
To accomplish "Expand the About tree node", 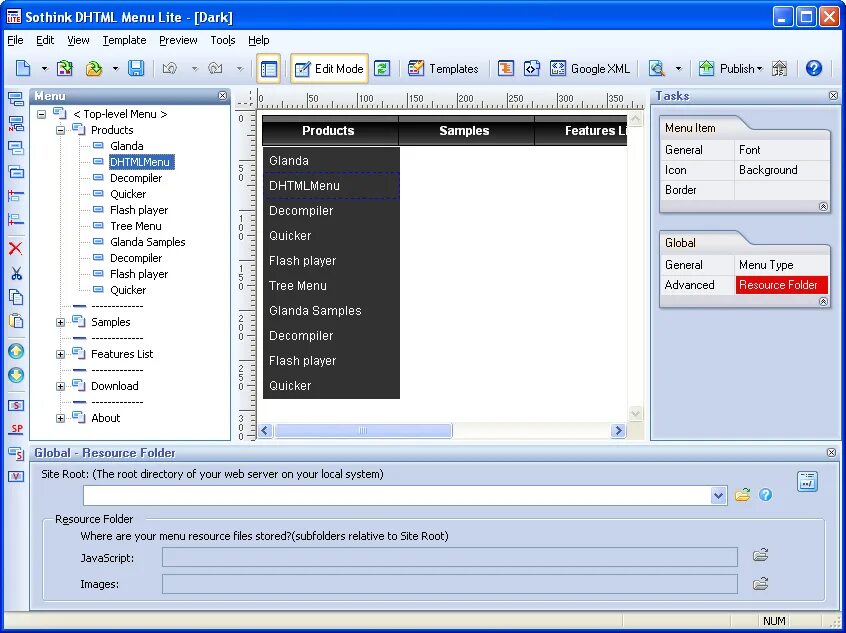I will pyautogui.click(x=60, y=418).
